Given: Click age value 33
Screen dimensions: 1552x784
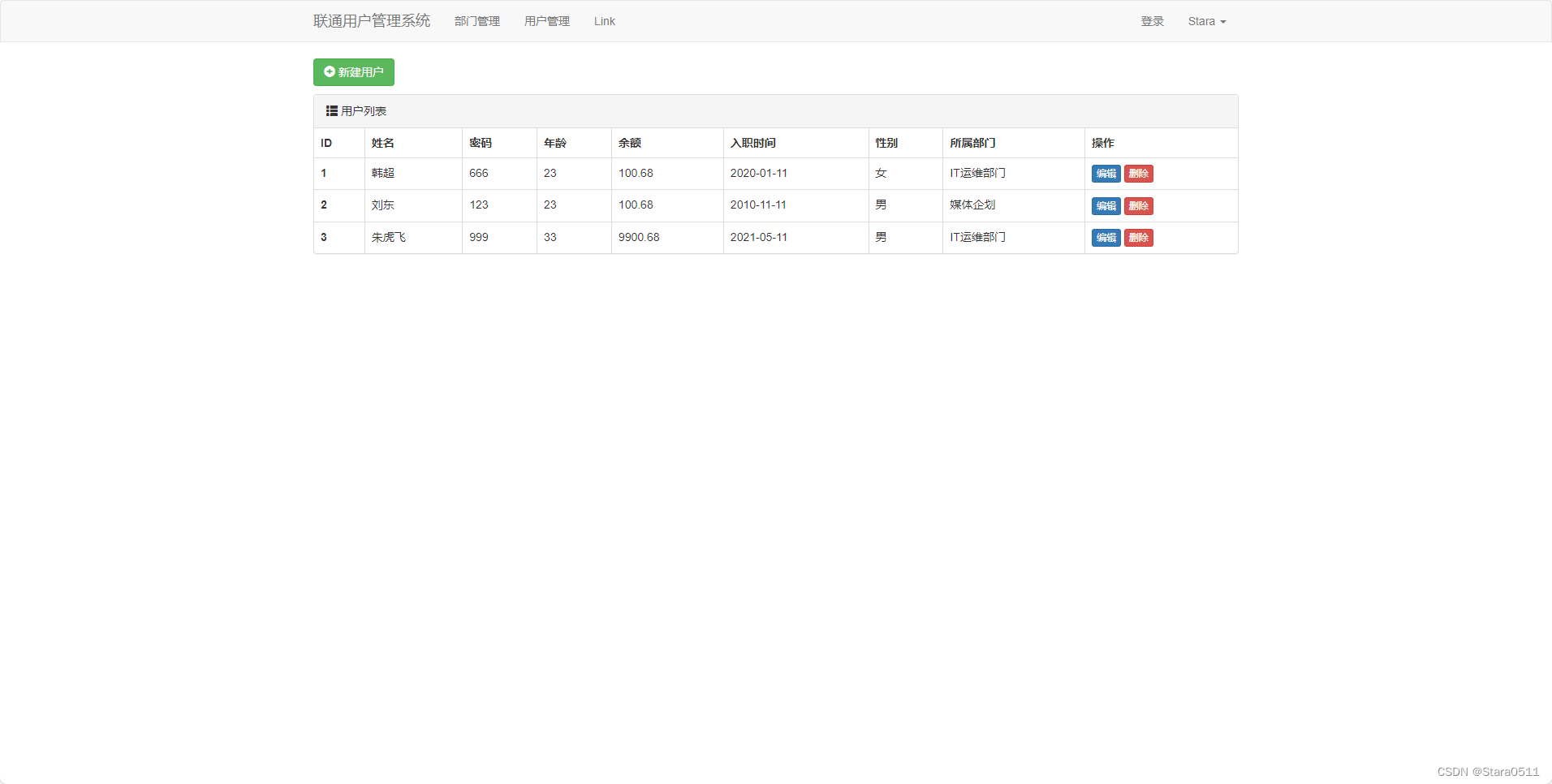Looking at the screenshot, I should (x=550, y=237).
